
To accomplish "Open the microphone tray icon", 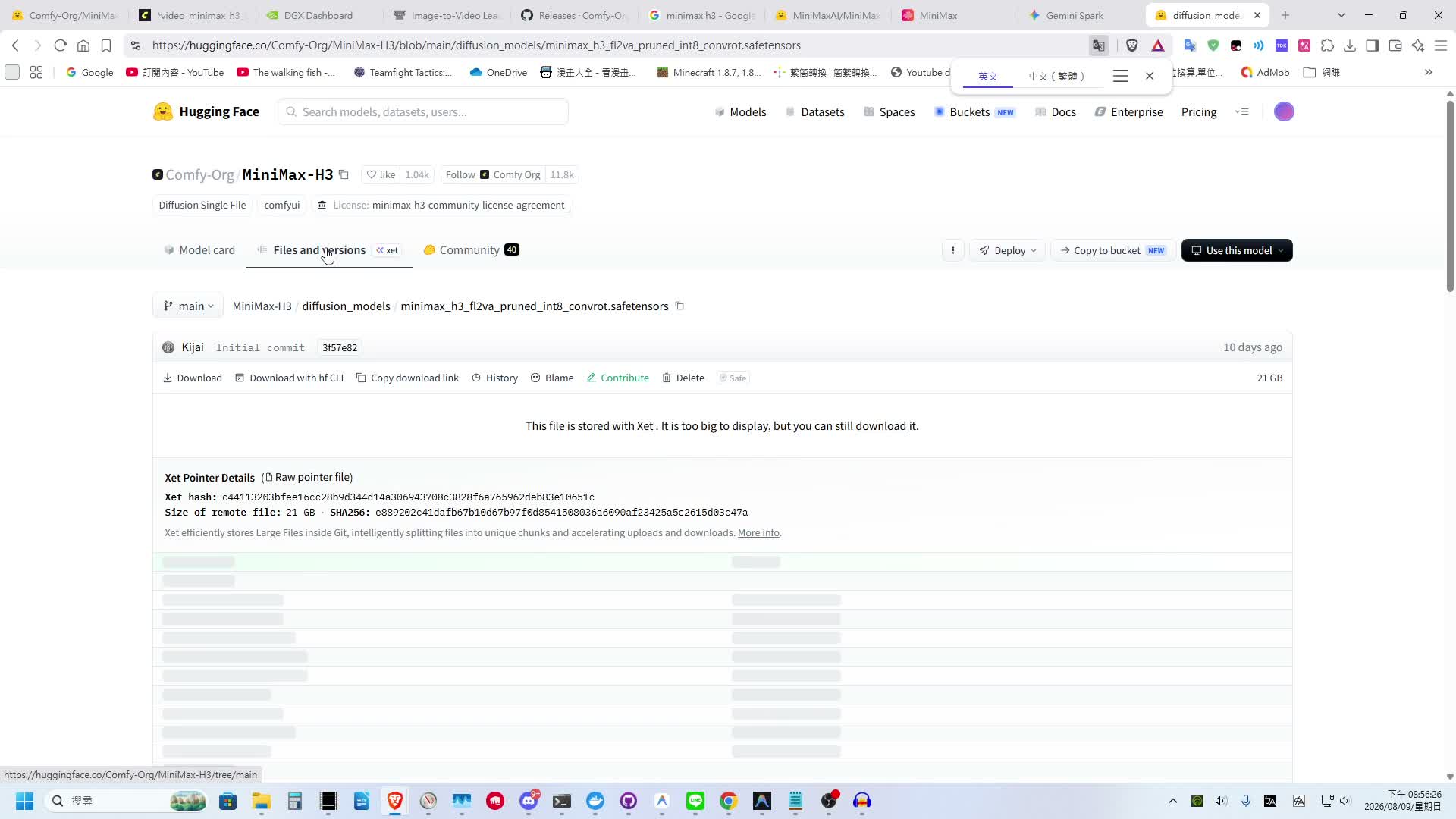I will click(x=1245, y=801).
